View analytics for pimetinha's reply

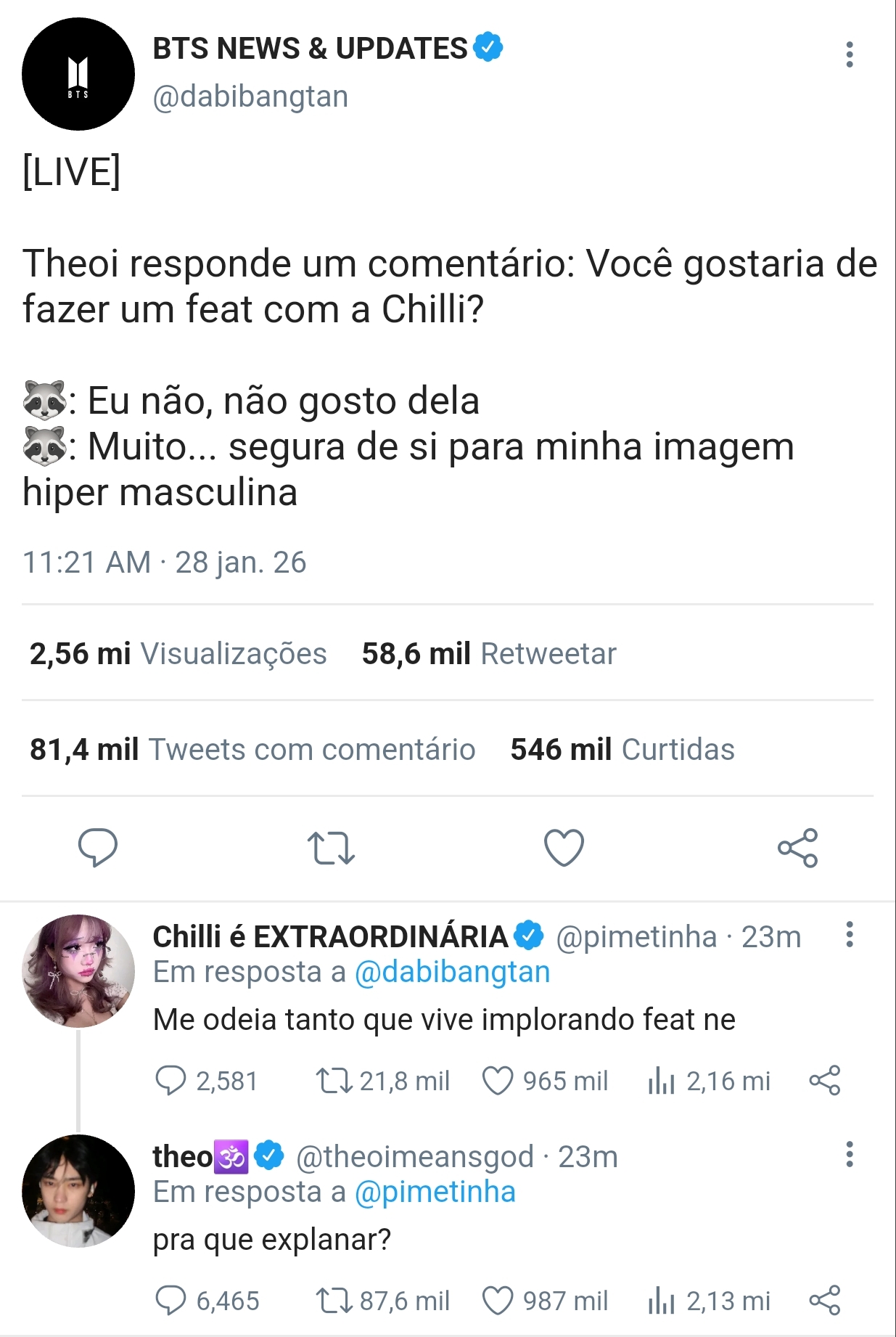tap(661, 1081)
